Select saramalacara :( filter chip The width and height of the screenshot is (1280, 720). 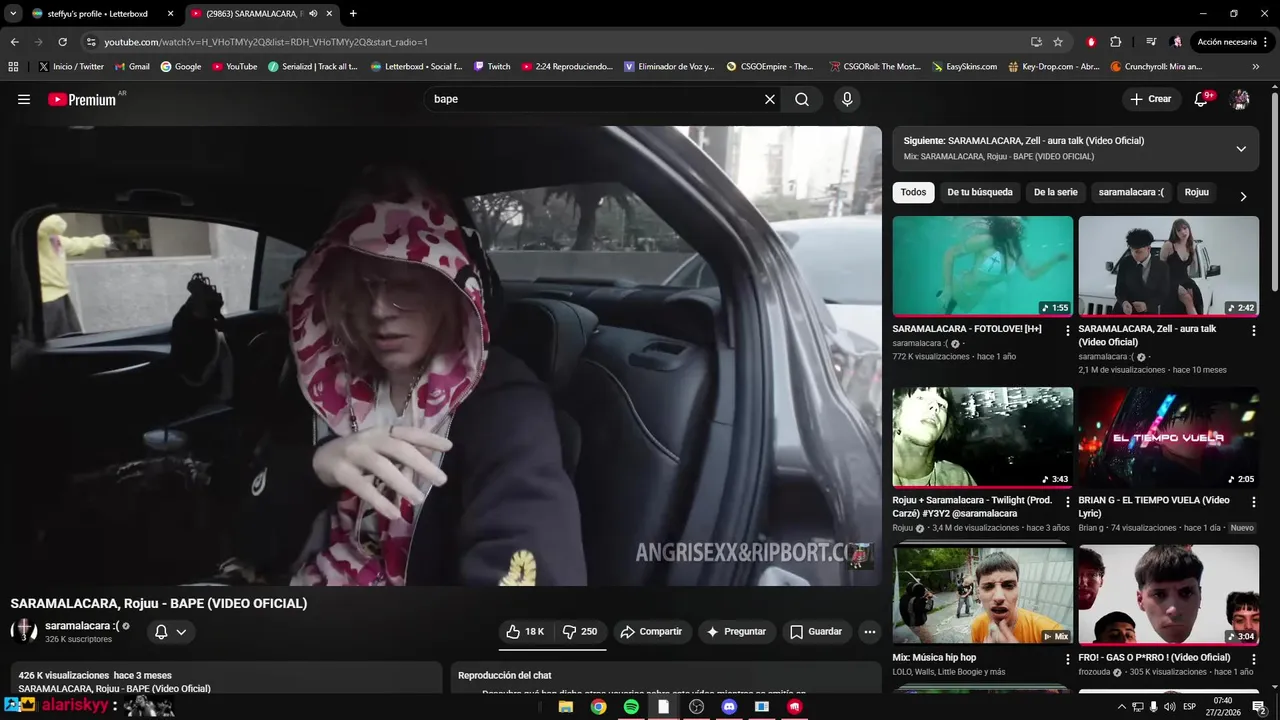1131,192
